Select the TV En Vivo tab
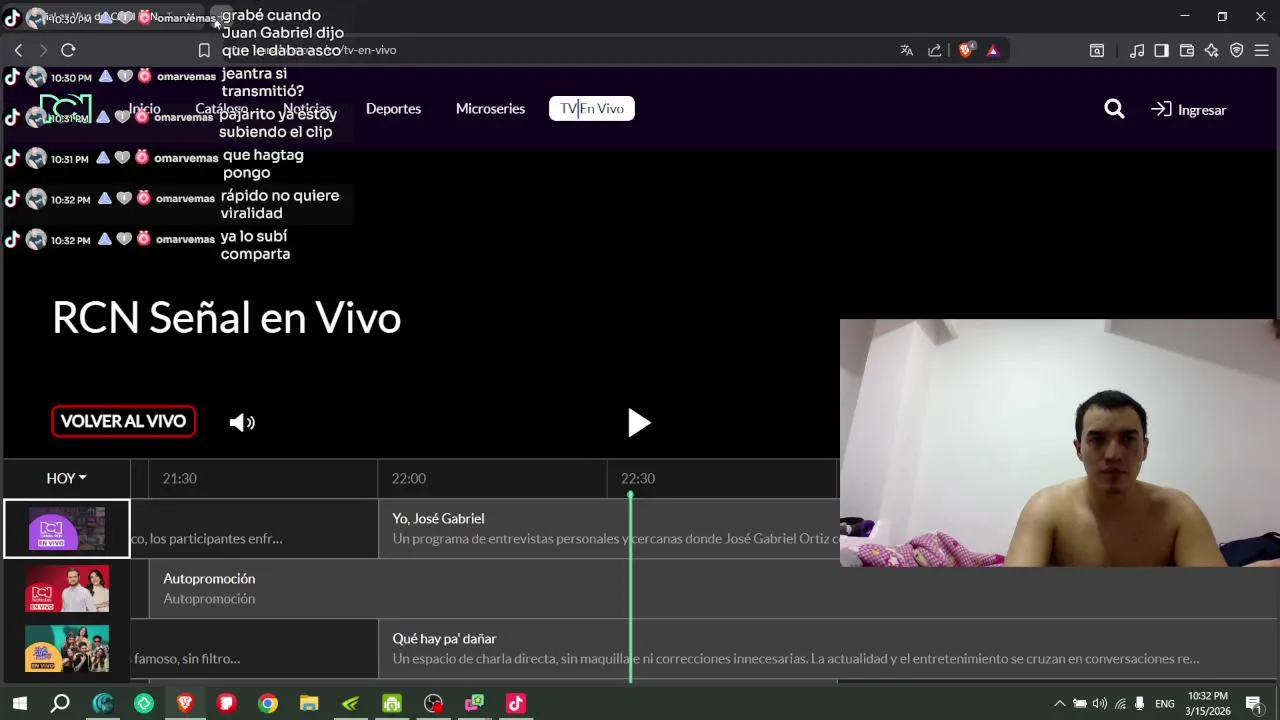This screenshot has height=720, width=1280. pos(592,108)
